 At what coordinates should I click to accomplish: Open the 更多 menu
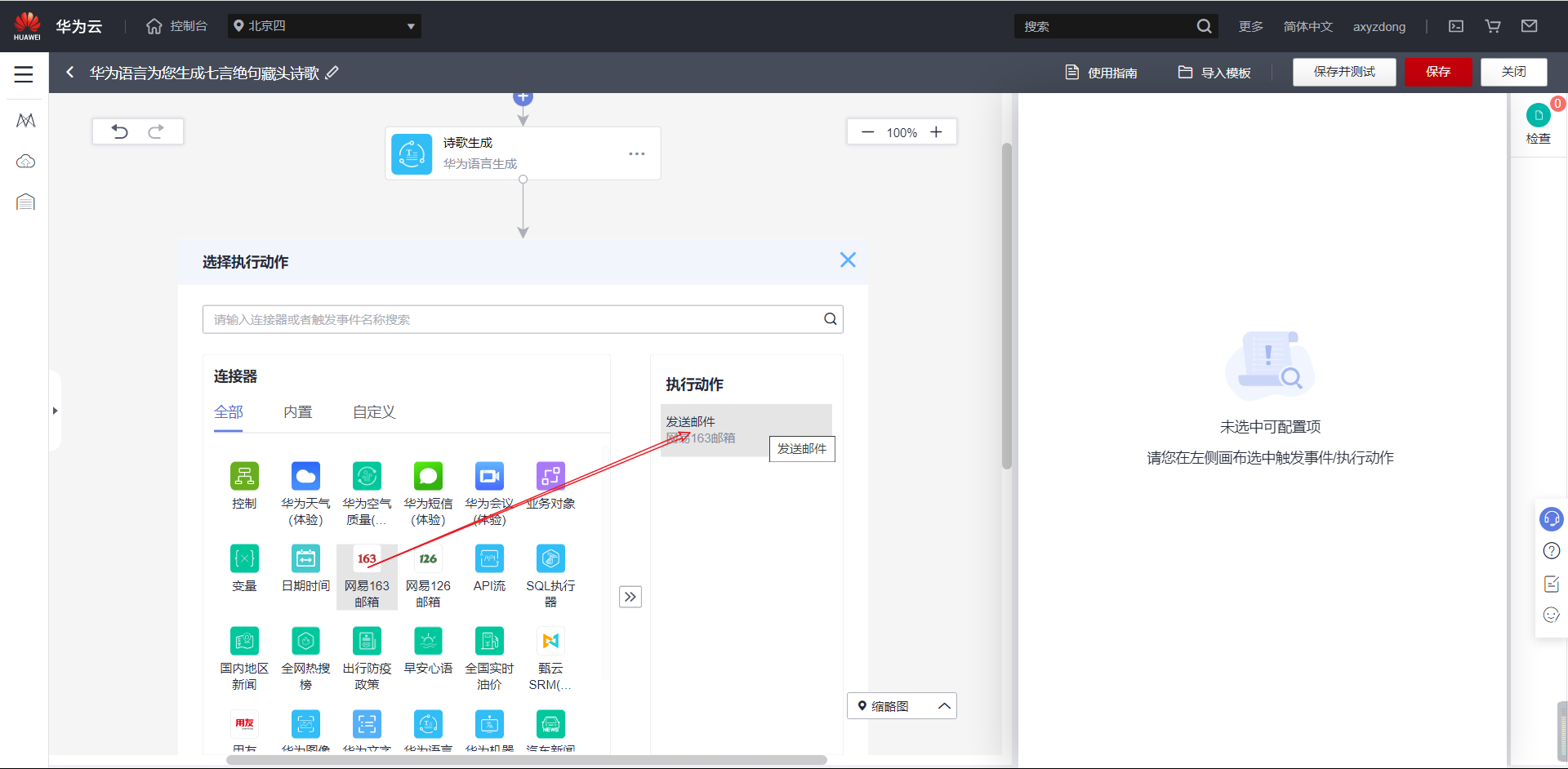pos(1250,26)
